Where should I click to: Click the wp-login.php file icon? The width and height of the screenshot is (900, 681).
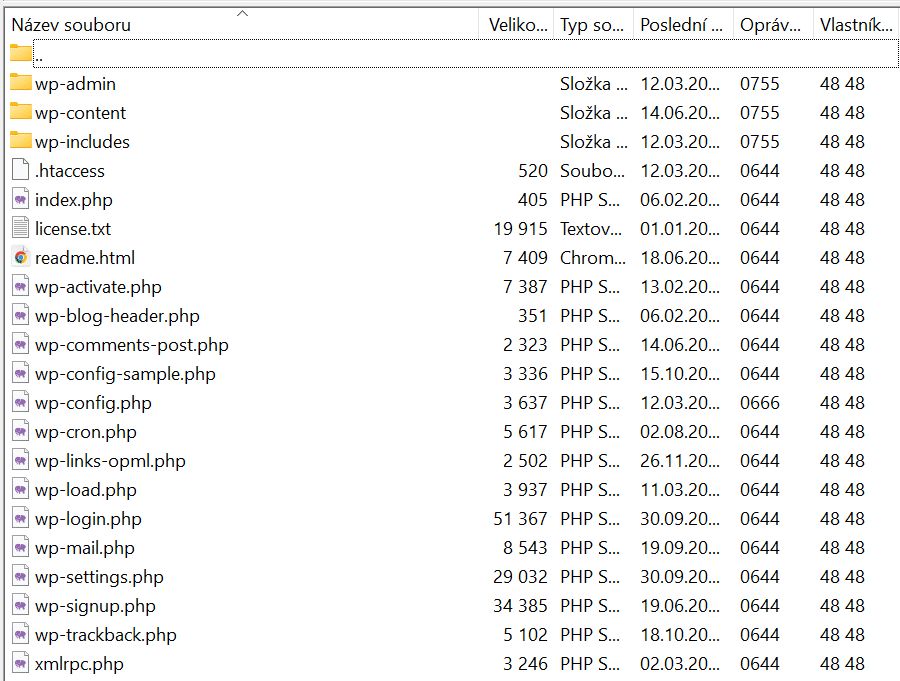21,518
